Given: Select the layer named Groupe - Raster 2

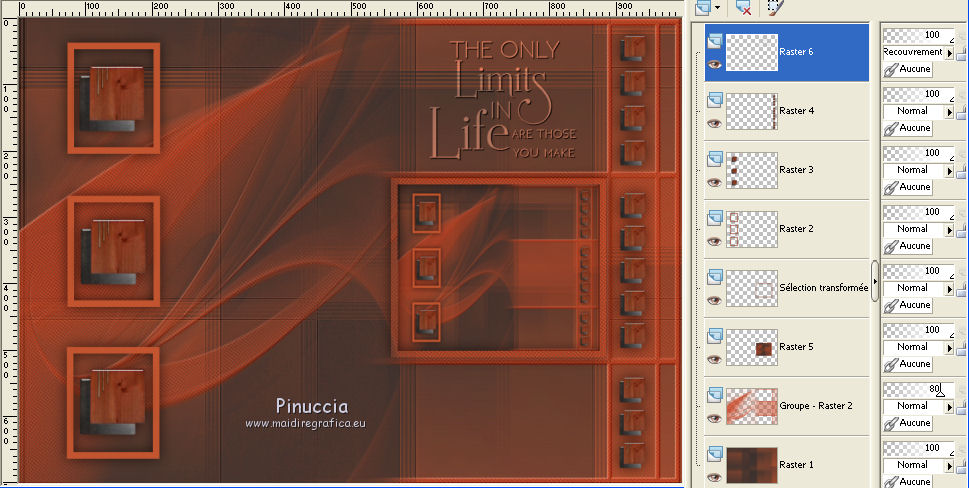Looking at the screenshot, I should 816,406.
